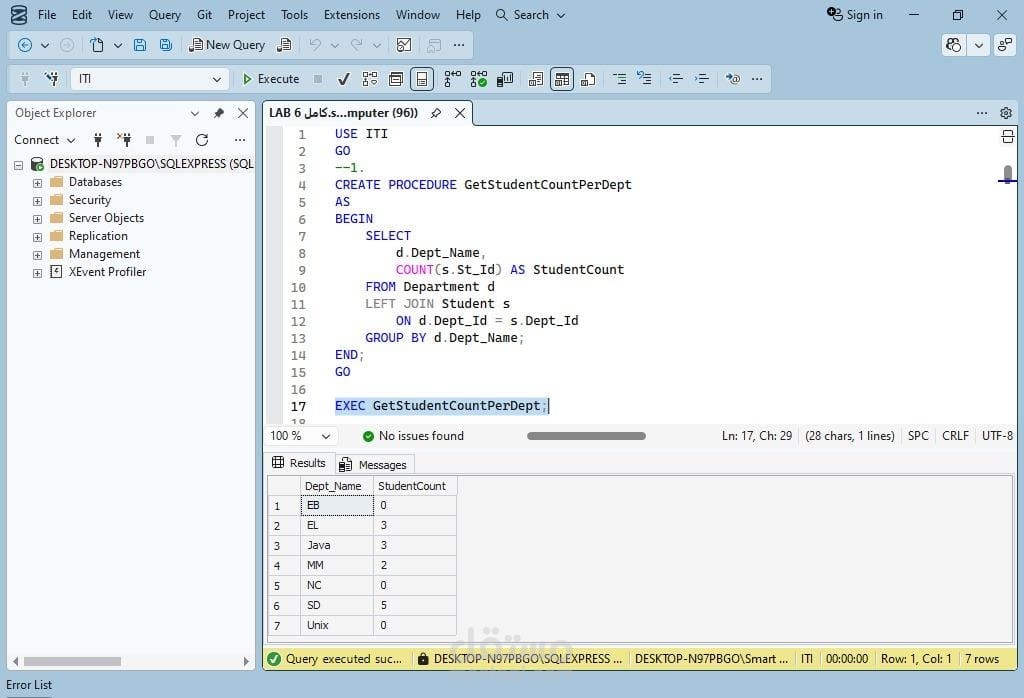Open the Extensions menu
The image size is (1024, 698).
(x=351, y=14)
